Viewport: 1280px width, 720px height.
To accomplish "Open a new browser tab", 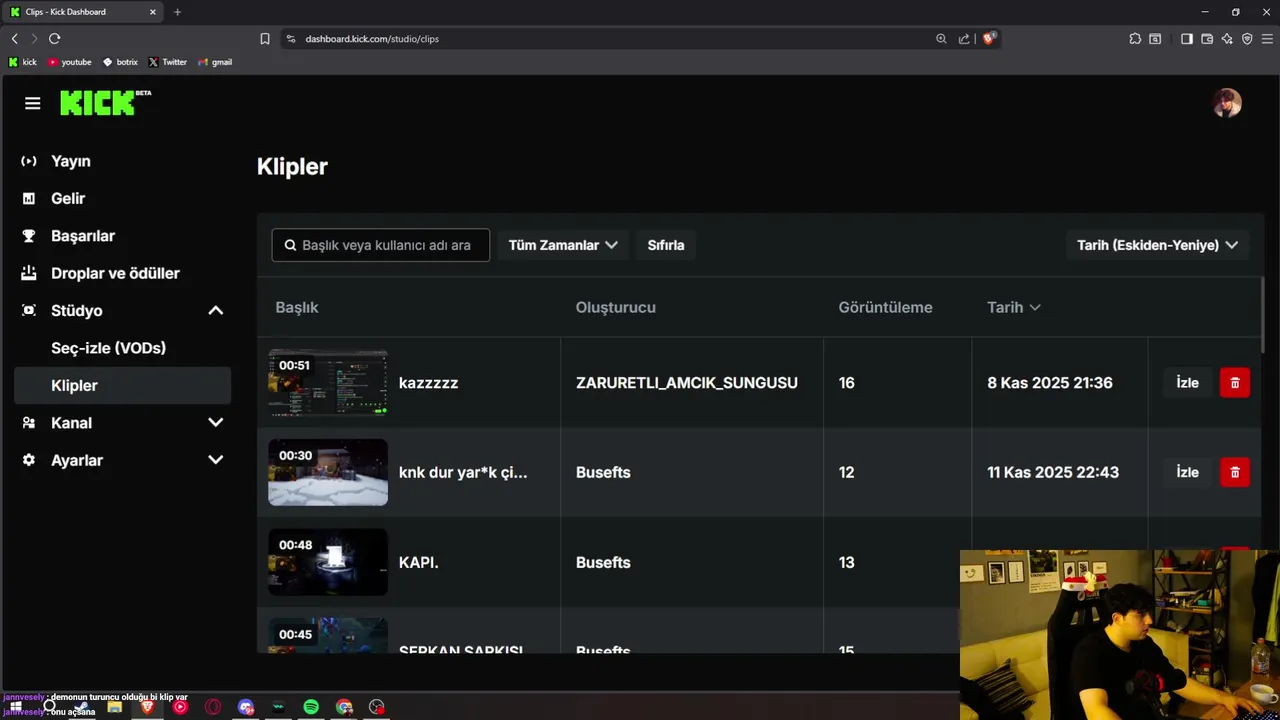I will coord(178,12).
